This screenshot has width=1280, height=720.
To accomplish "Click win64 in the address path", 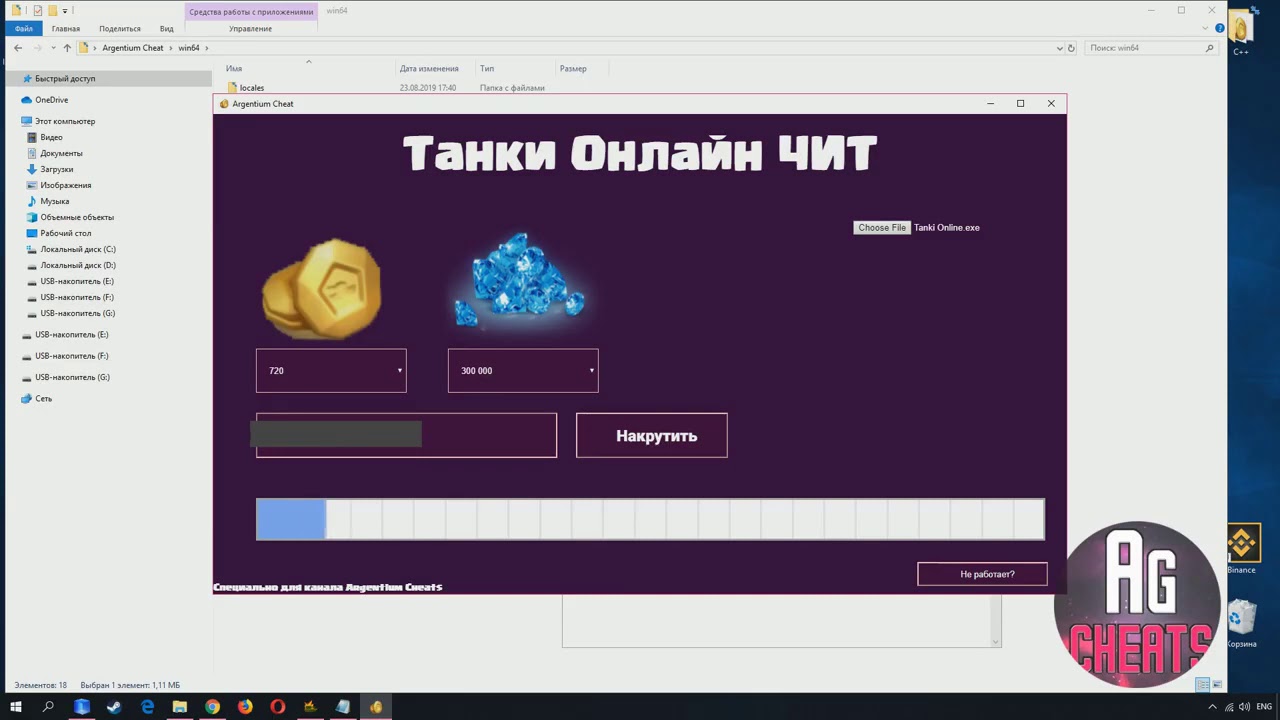I will coord(188,48).
